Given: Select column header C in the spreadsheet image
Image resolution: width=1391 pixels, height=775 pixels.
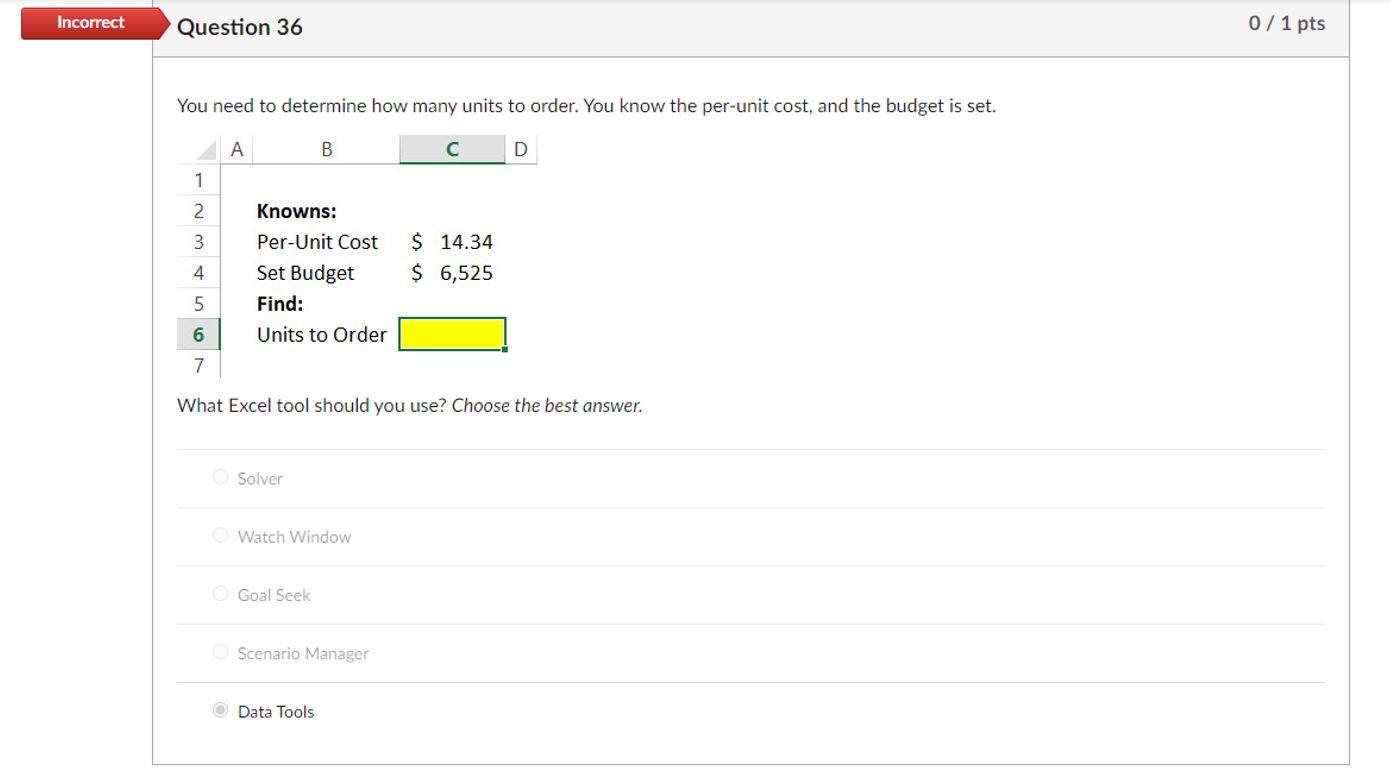Looking at the screenshot, I should [x=451, y=148].
